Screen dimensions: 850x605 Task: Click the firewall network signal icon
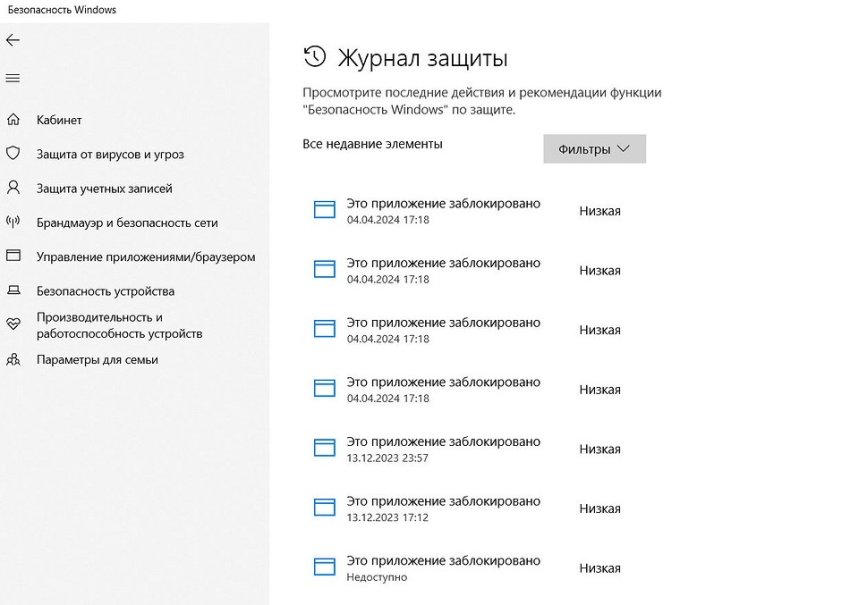point(14,222)
